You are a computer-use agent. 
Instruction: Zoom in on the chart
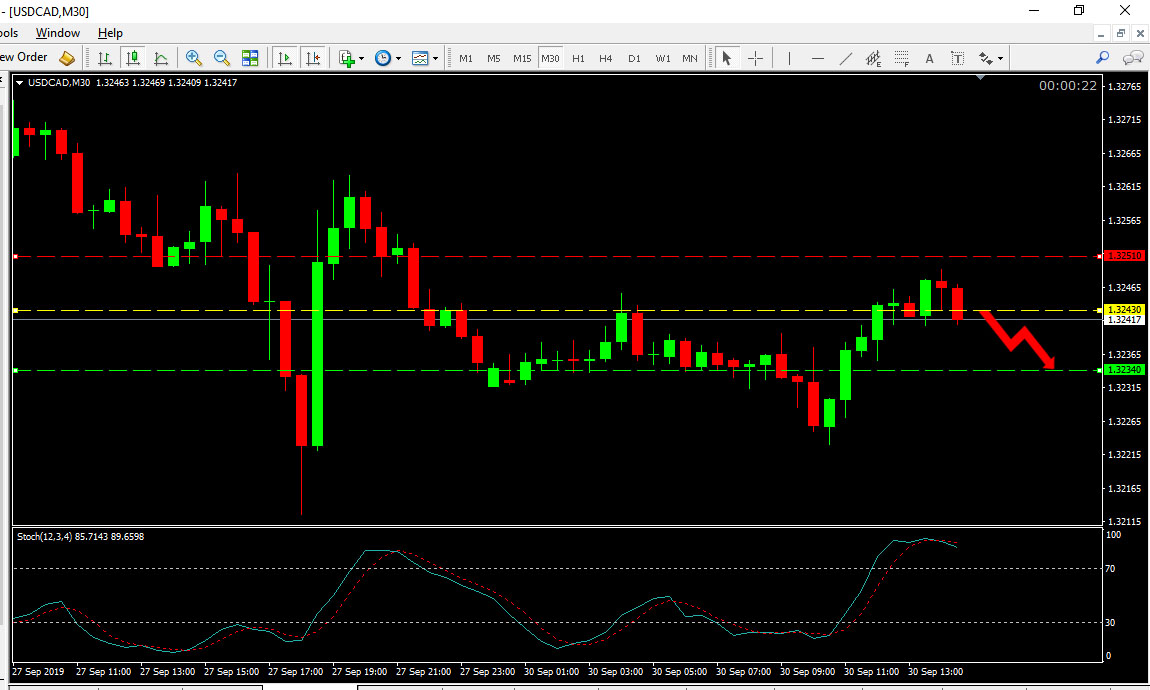[194, 58]
